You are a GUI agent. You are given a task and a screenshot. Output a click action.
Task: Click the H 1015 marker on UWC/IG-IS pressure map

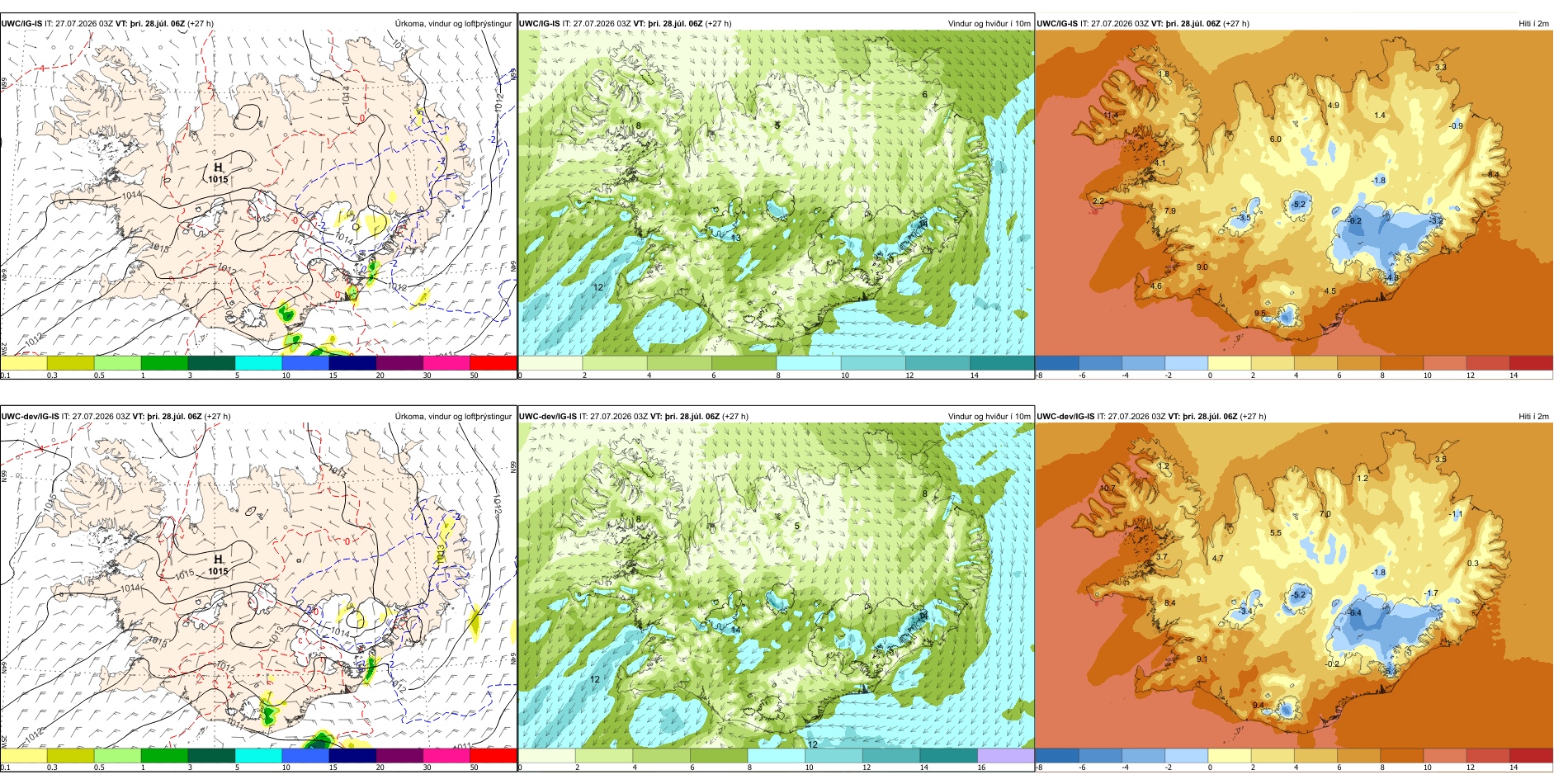218,173
